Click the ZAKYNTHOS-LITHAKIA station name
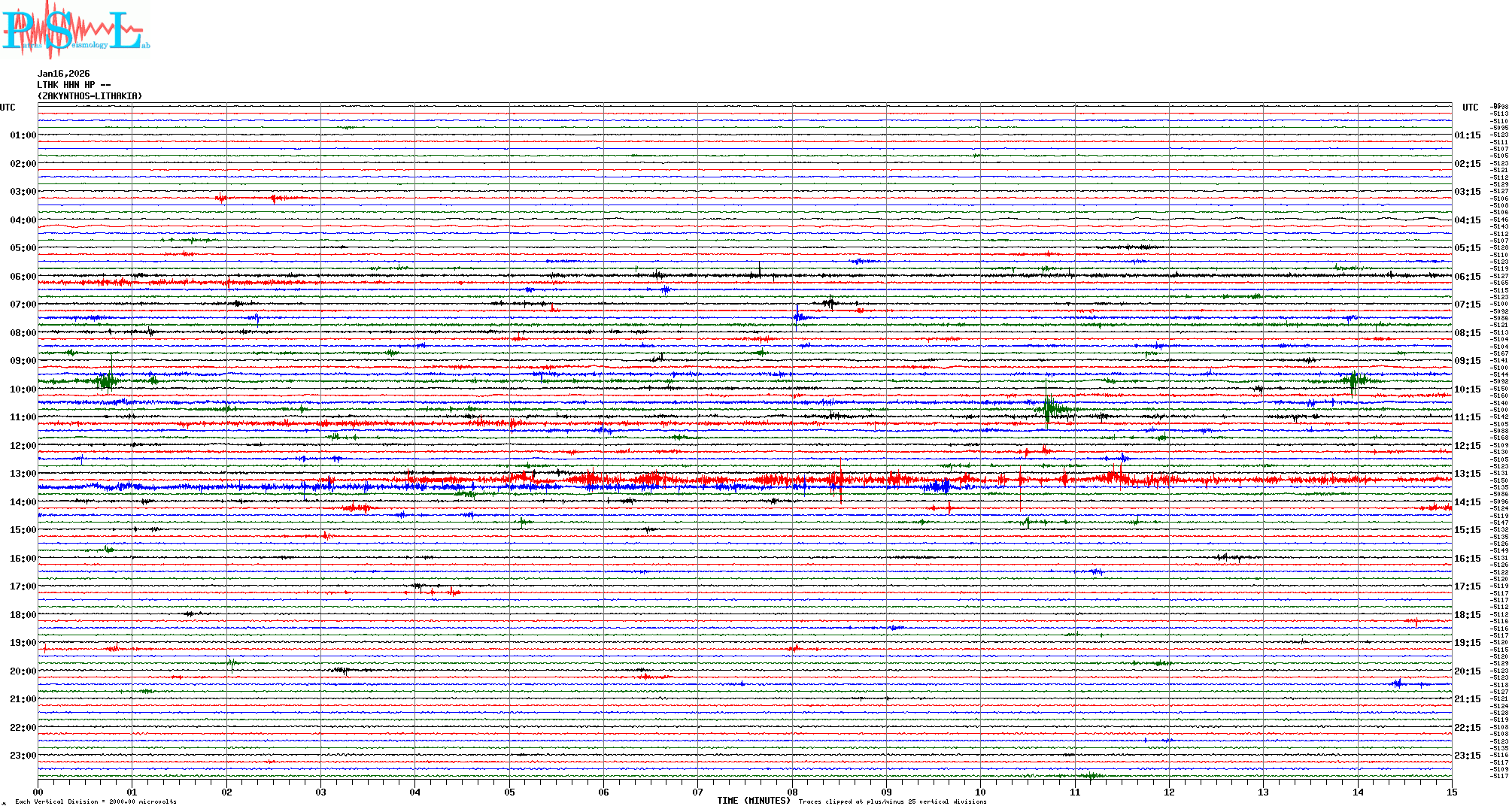The width and height of the screenshot is (1512, 812). pyautogui.click(x=90, y=96)
